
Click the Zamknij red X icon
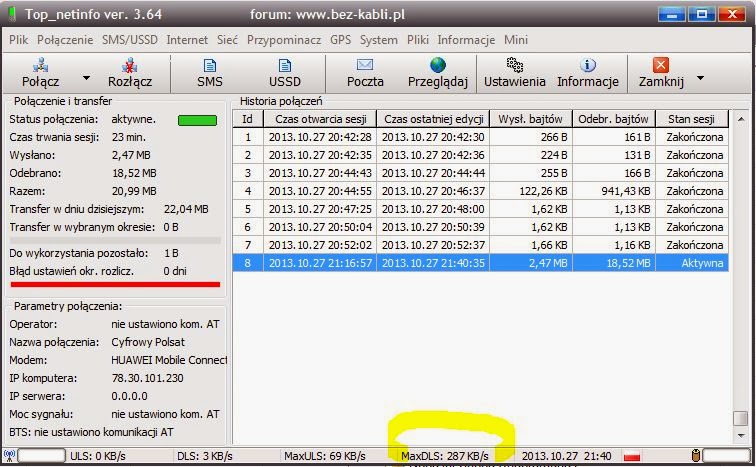click(x=661, y=65)
